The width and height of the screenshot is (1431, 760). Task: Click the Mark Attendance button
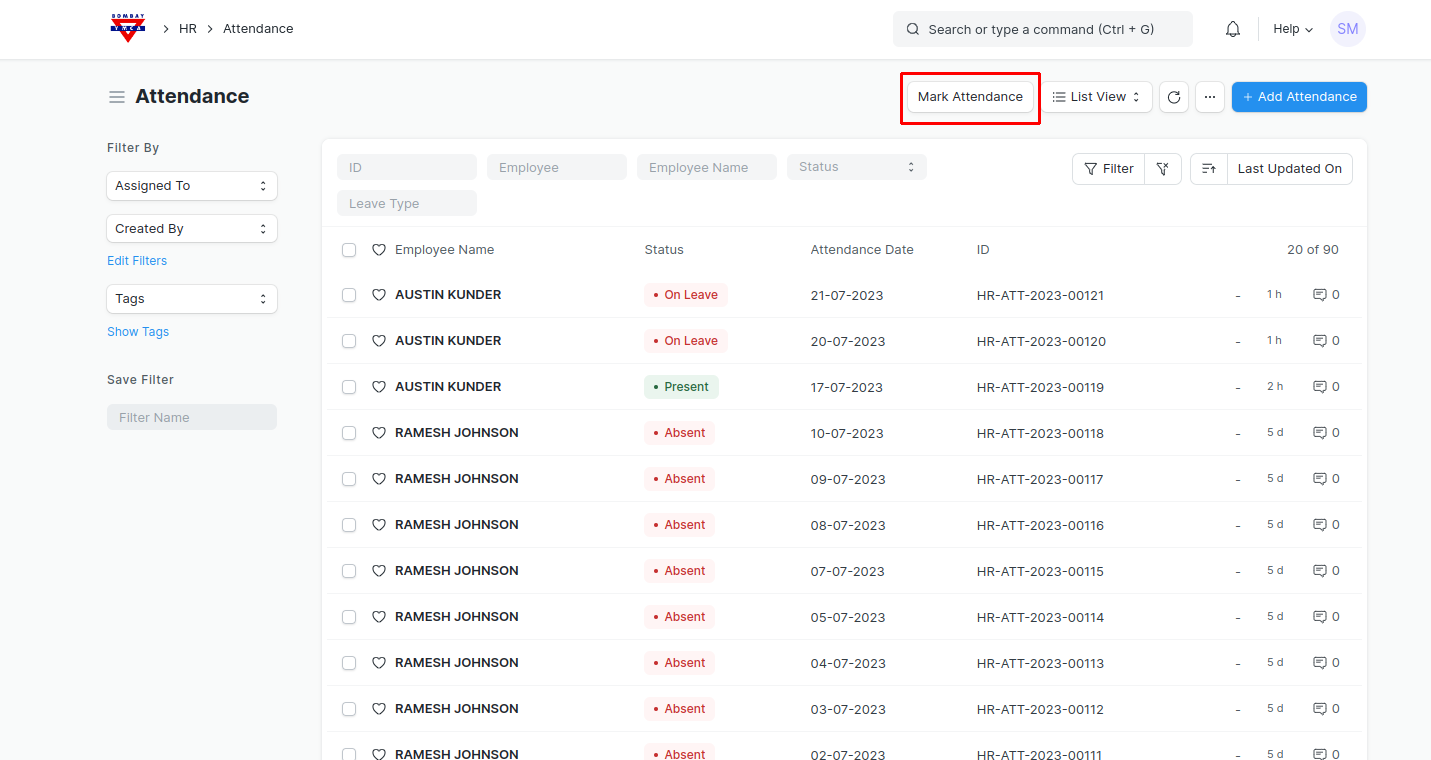pyautogui.click(x=970, y=97)
